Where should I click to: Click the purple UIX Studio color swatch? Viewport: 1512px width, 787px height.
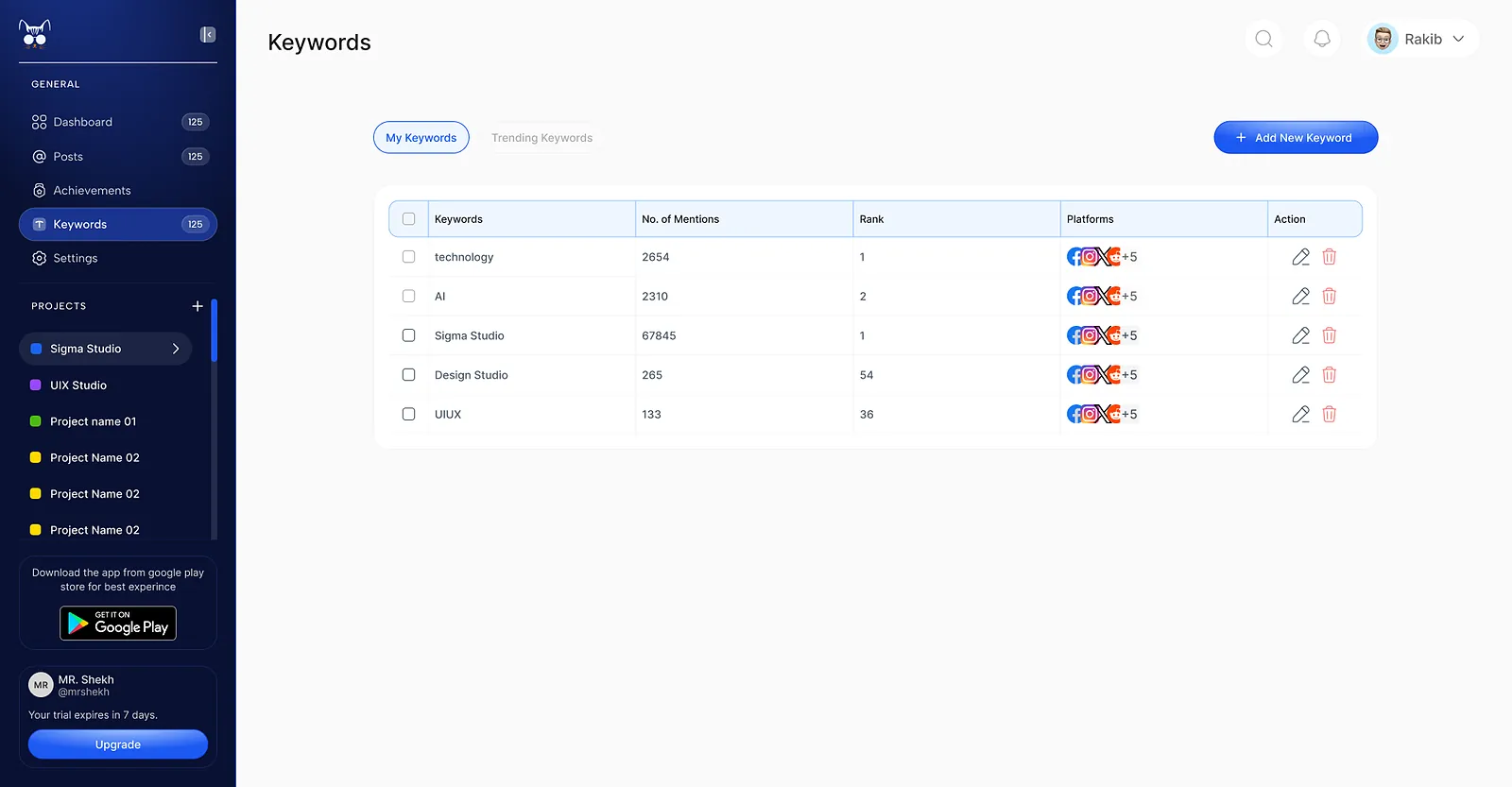36,385
